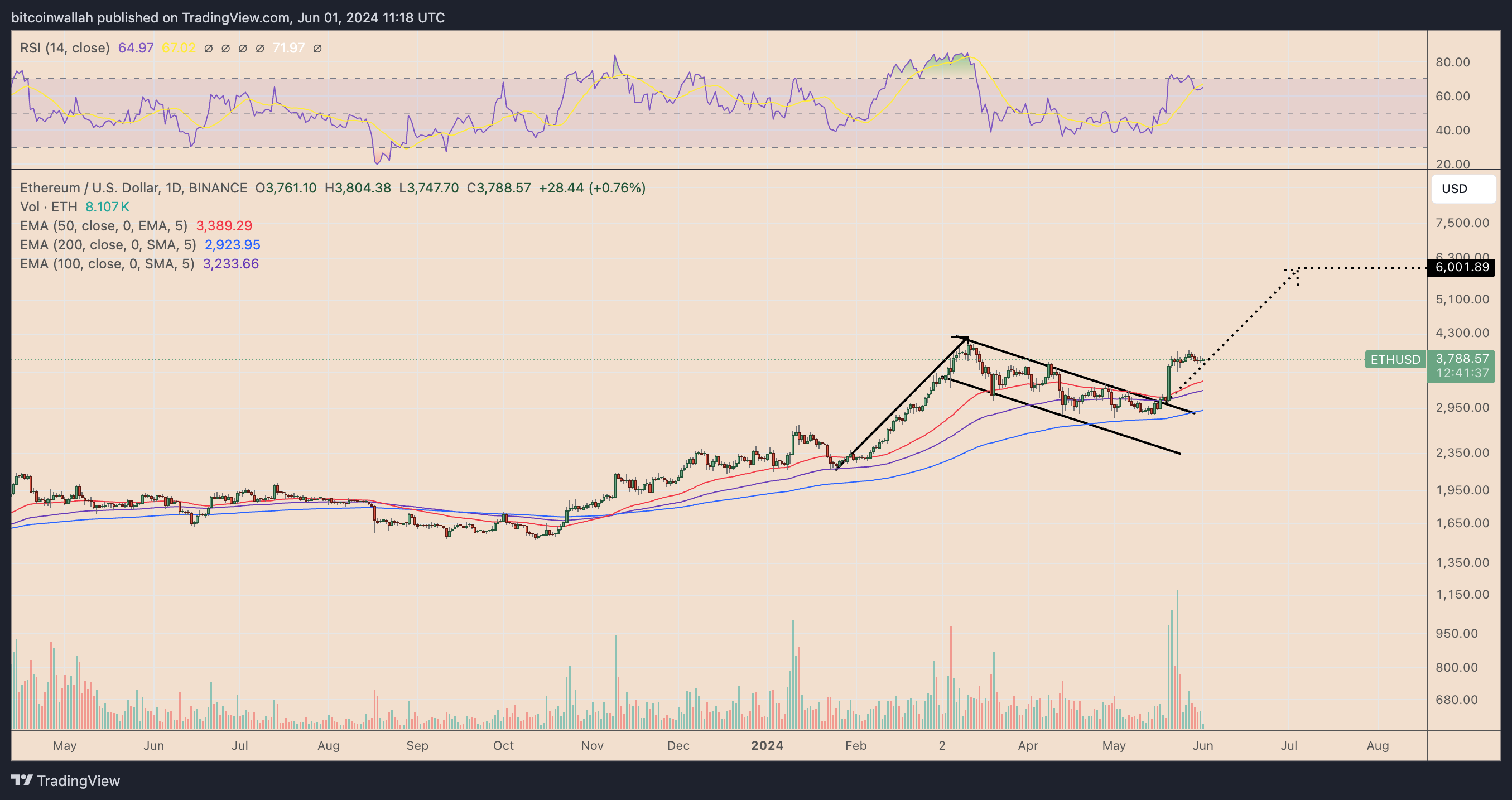
Task: Click the 7,500.00 level on price axis
Action: (x=1462, y=223)
